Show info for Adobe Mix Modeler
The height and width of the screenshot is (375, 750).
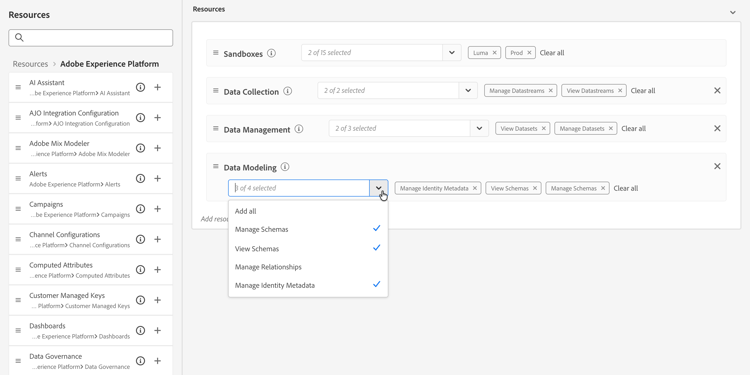point(140,148)
